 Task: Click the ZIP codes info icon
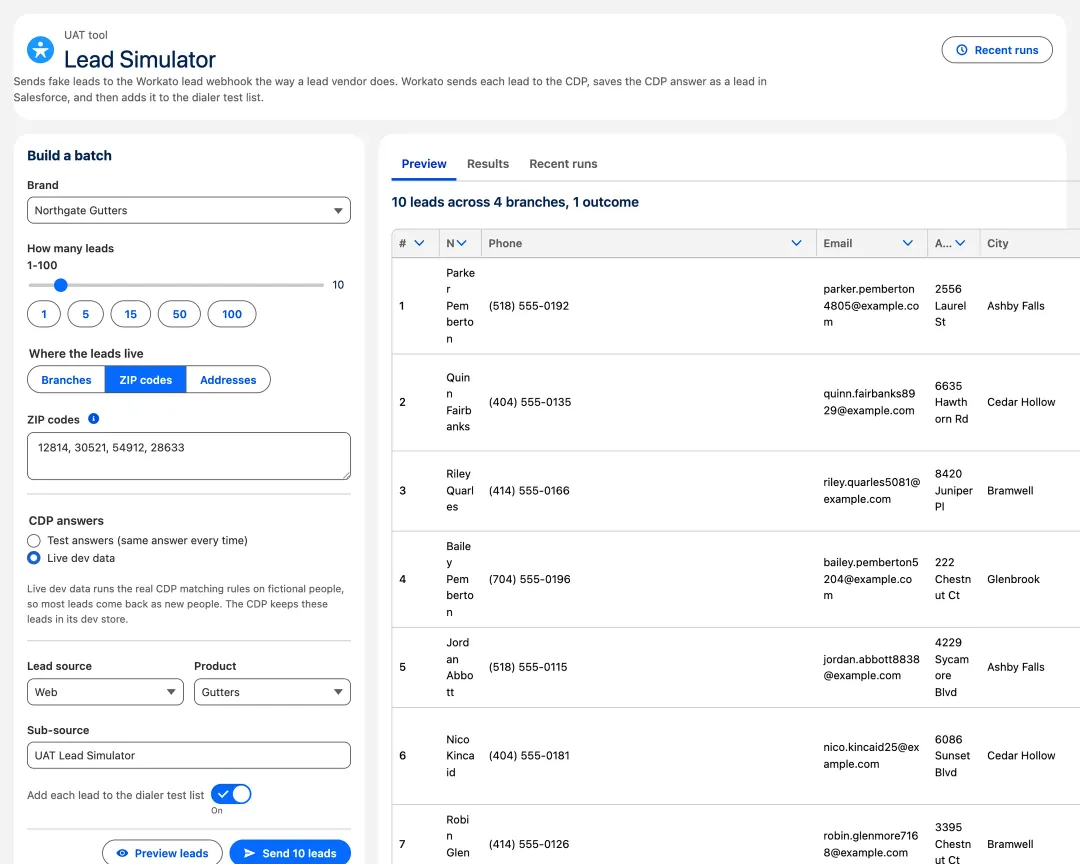tap(94, 418)
